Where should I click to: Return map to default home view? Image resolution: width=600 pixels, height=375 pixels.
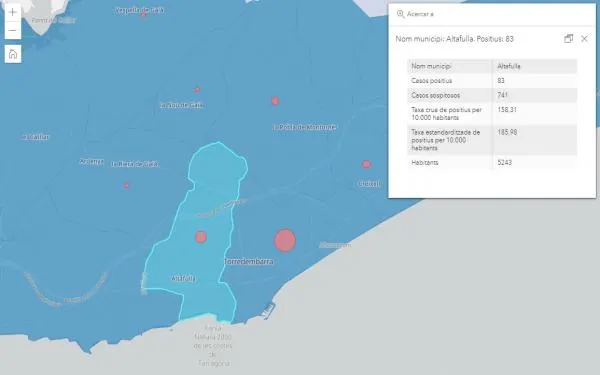click(x=13, y=54)
